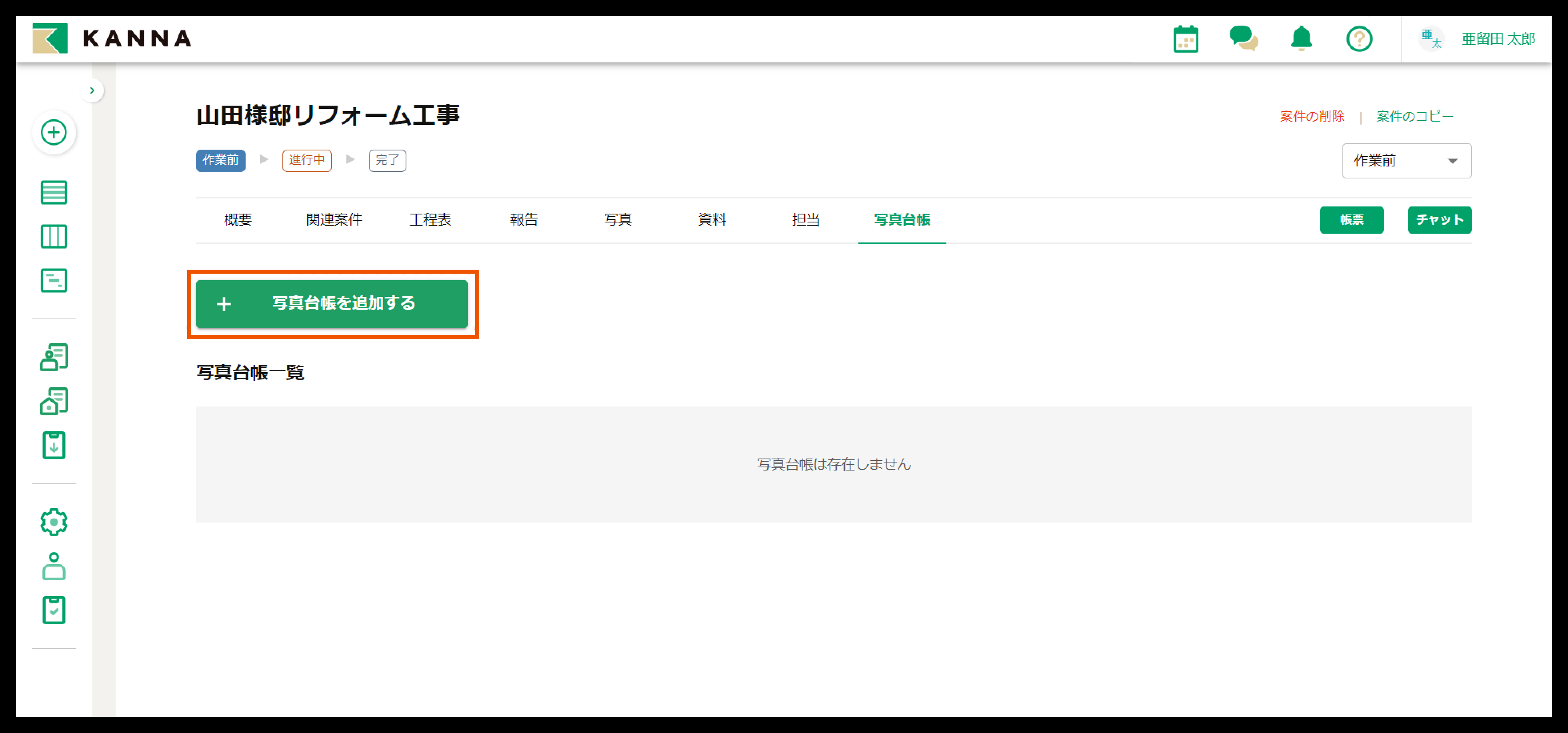
Task: Open the column board view sidebar icon
Action: 54,236
